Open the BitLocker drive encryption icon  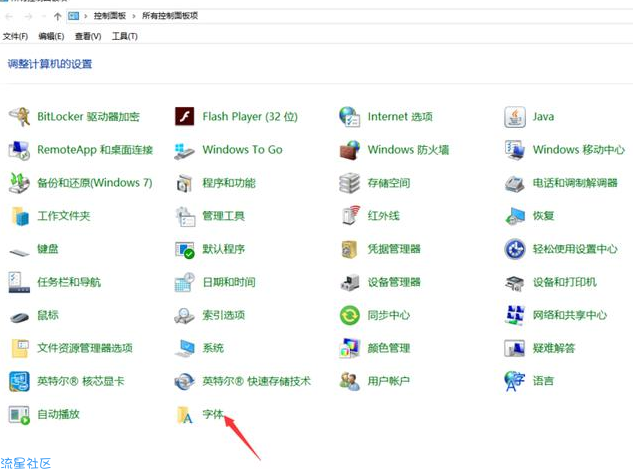(x=19, y=117)
